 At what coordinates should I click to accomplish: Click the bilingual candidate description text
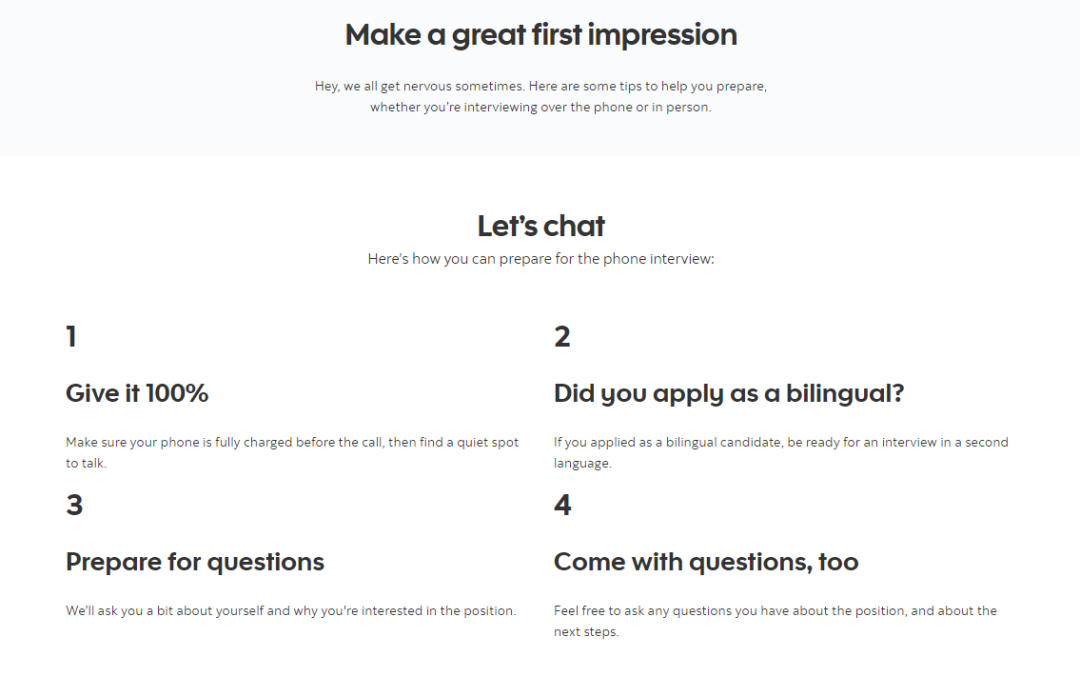tap(781, 452)
